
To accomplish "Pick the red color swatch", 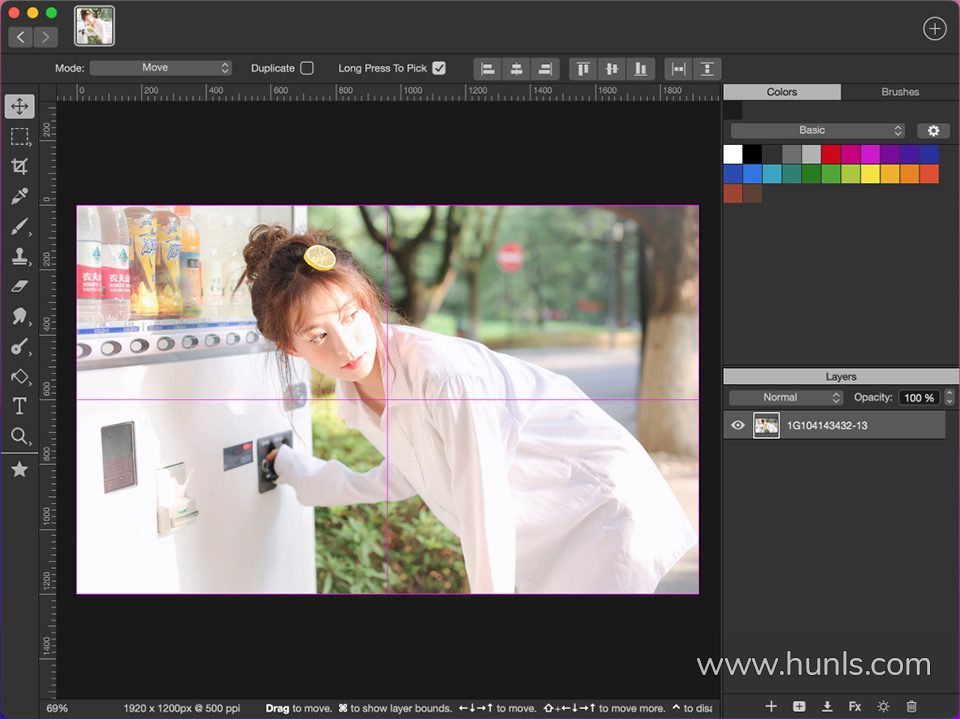I will (831, 154).
